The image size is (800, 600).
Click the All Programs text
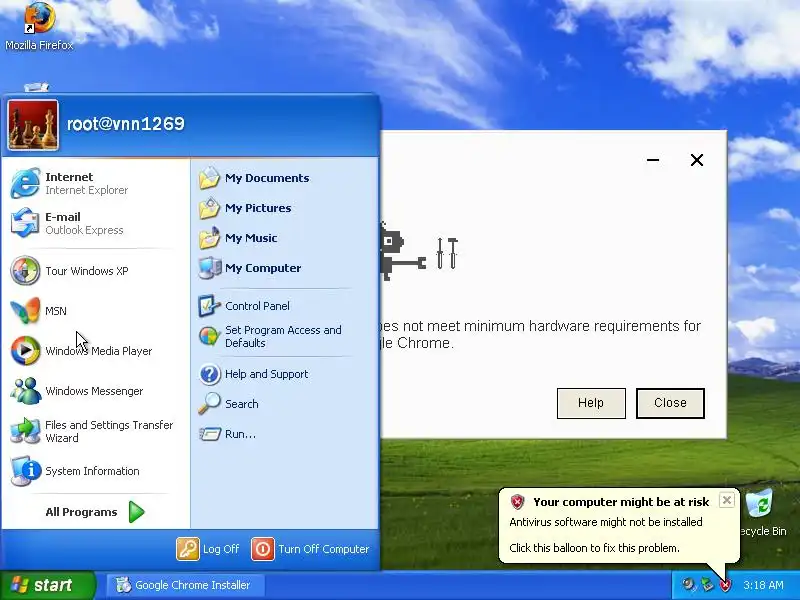(x=81, y=512)
